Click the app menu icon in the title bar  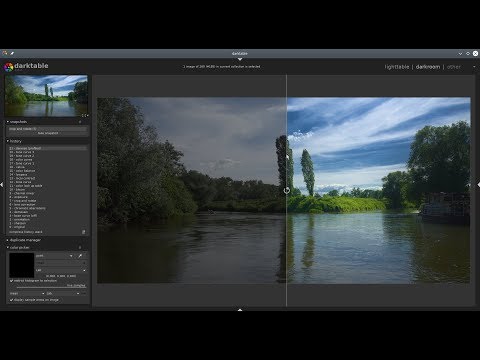click(5, 53)
